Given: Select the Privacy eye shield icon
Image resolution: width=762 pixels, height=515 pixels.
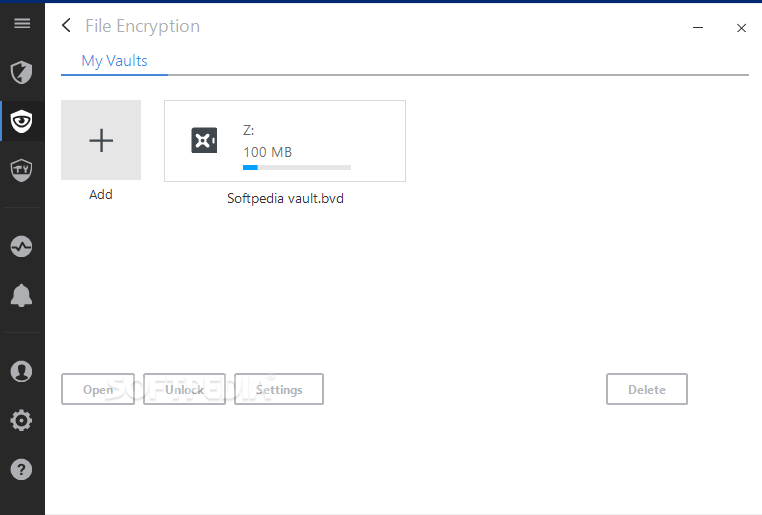Looking at the screenshot, I should pyautogui.click(x=21, y=121).
